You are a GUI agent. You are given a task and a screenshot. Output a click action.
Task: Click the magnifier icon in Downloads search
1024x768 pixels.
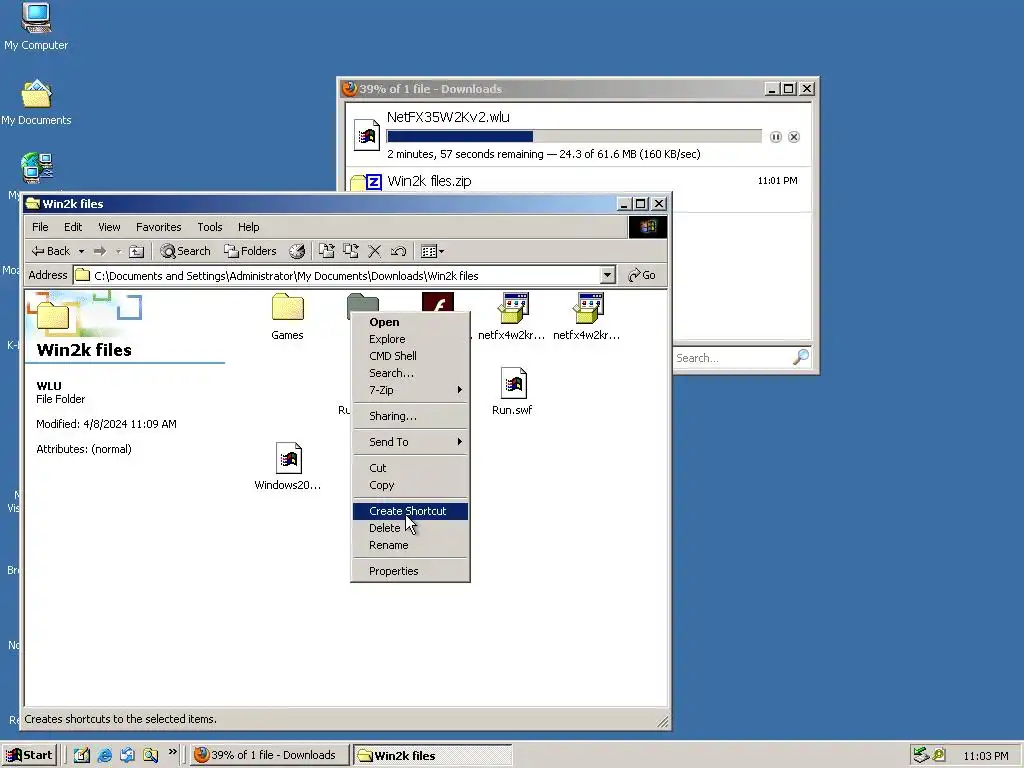coord(801,357)
